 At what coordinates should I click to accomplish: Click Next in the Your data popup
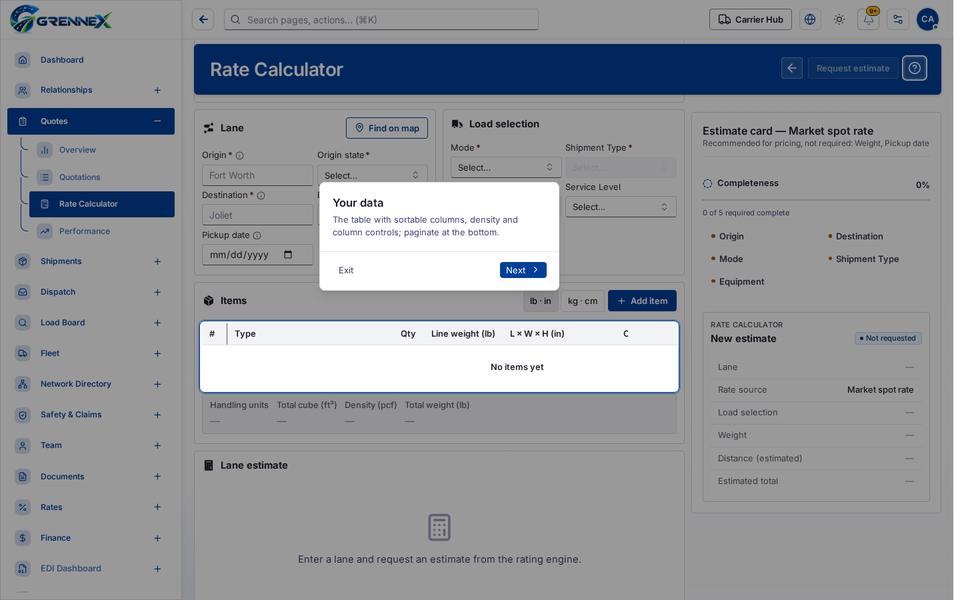[x=523, y=270]
